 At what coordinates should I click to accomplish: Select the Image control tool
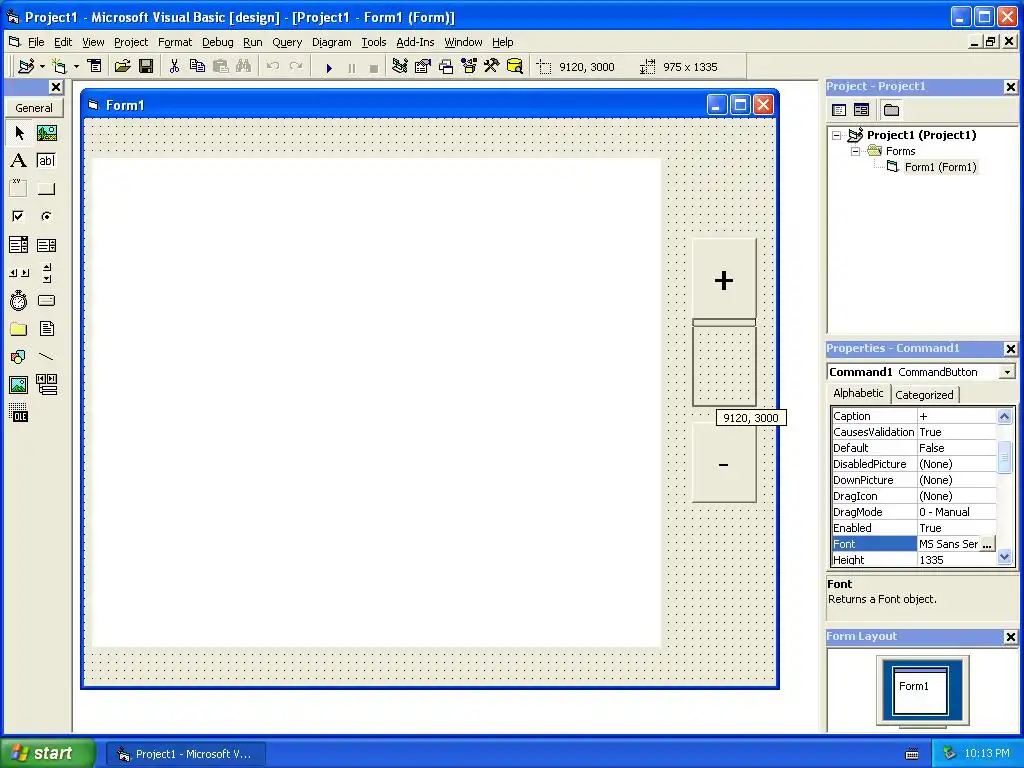pos(19,385)
